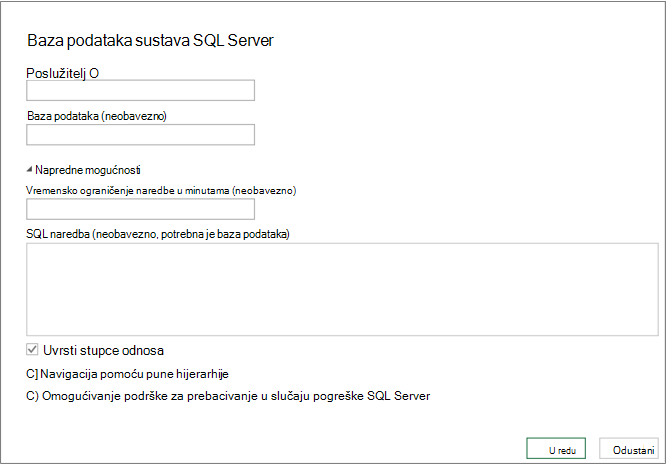
Task: Click the info icon next to Poslužitelj
Action: 94,74
